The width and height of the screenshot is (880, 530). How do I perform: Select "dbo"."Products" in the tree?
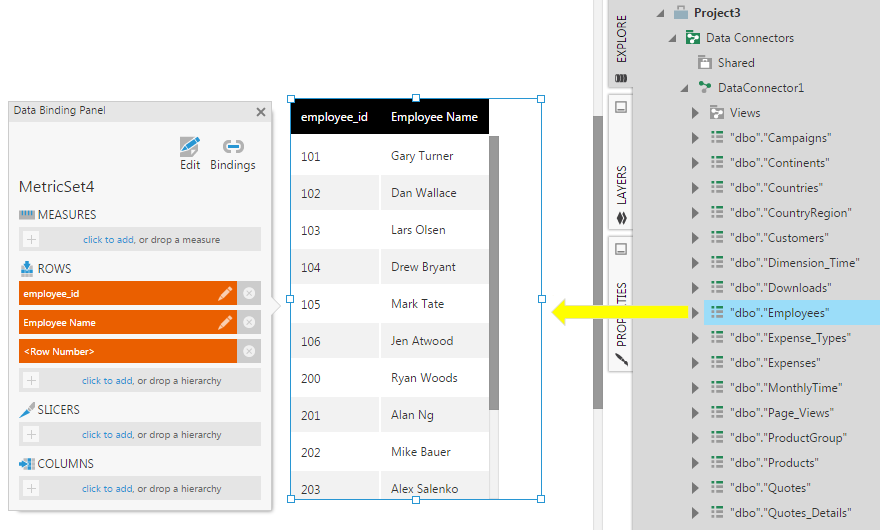[774, 463]
